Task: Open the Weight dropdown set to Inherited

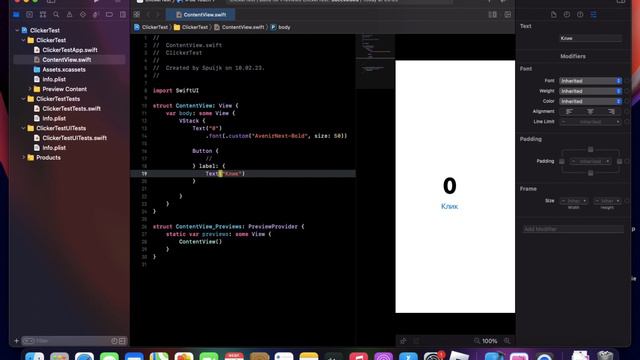Action: 591,91
